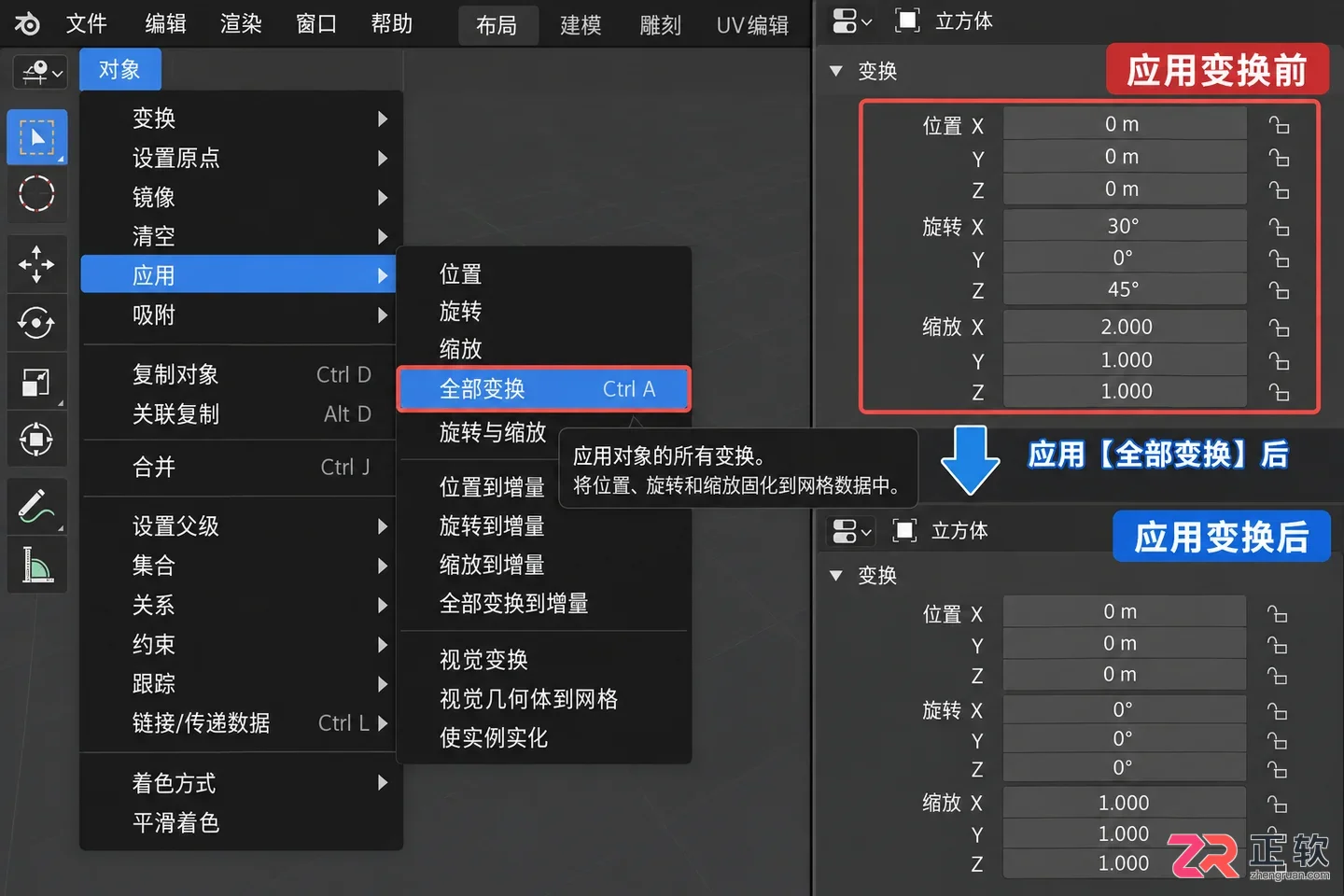Toggle lock for 旋转 X 30° field
The image size is (1344, 896).
click(1279, 227)
